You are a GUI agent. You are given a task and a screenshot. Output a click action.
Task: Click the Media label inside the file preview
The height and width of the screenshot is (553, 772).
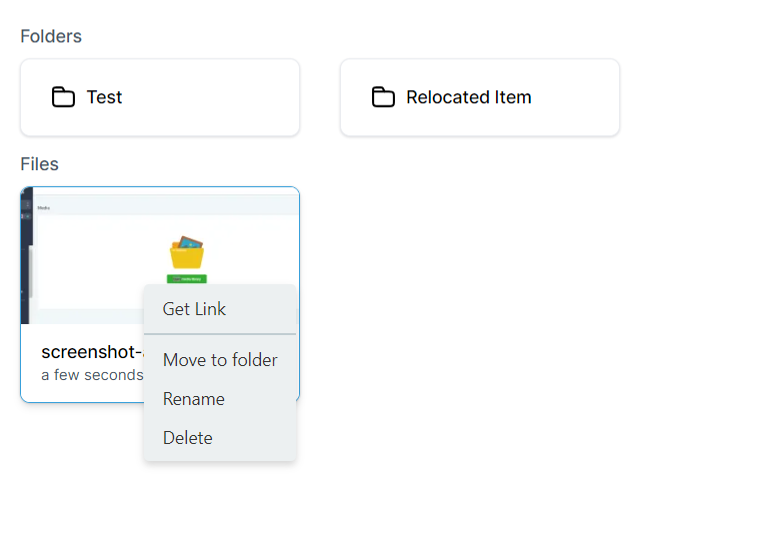(44, 208)
